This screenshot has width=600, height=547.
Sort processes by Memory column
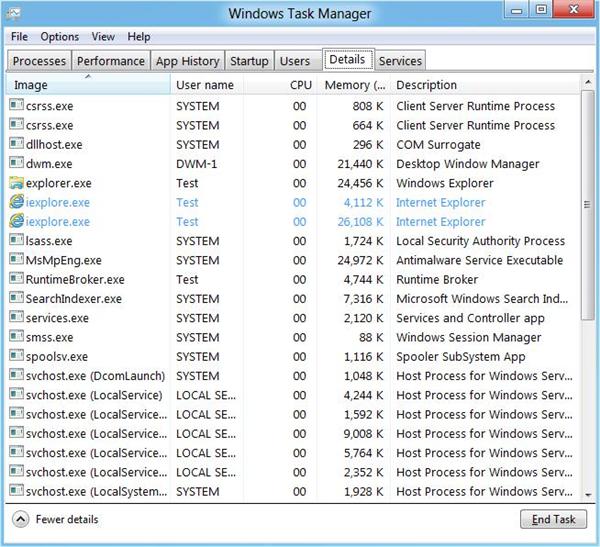354,85
